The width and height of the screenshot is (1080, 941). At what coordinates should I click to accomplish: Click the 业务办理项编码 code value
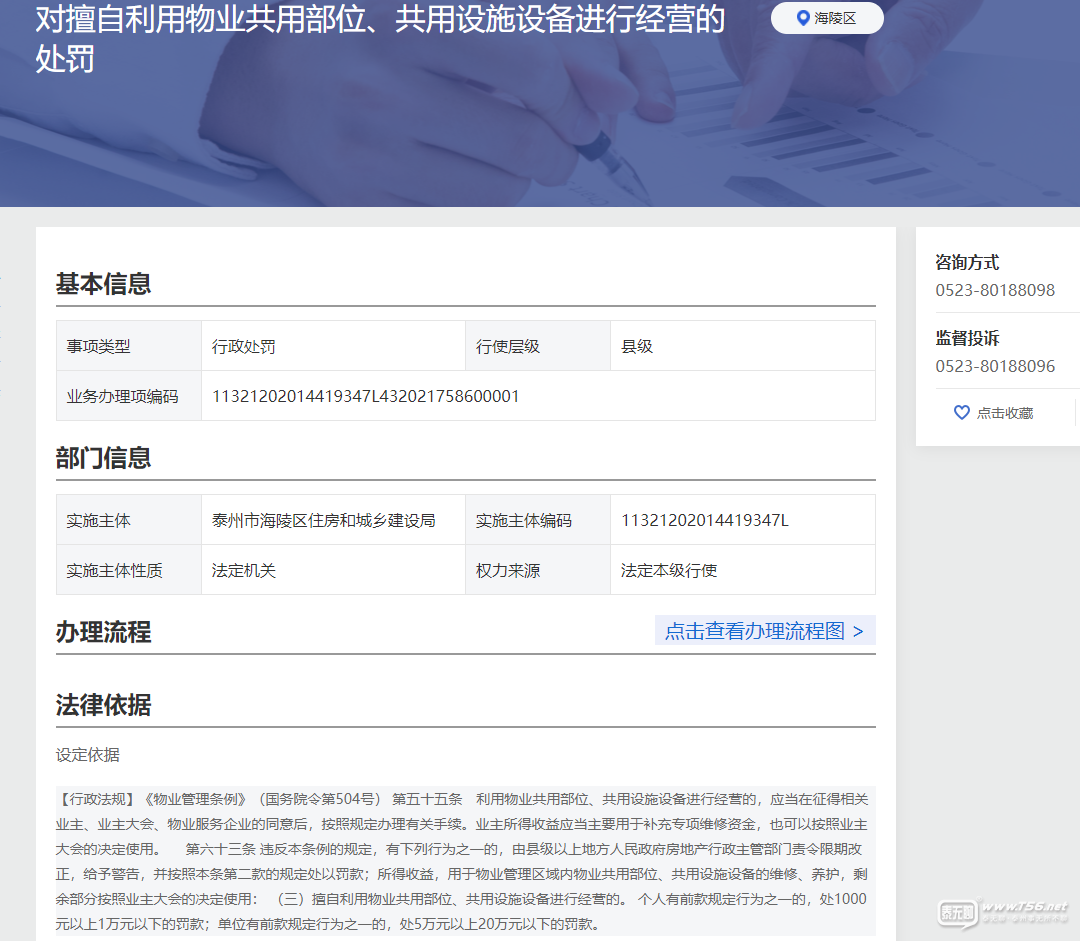click(365, 396)
